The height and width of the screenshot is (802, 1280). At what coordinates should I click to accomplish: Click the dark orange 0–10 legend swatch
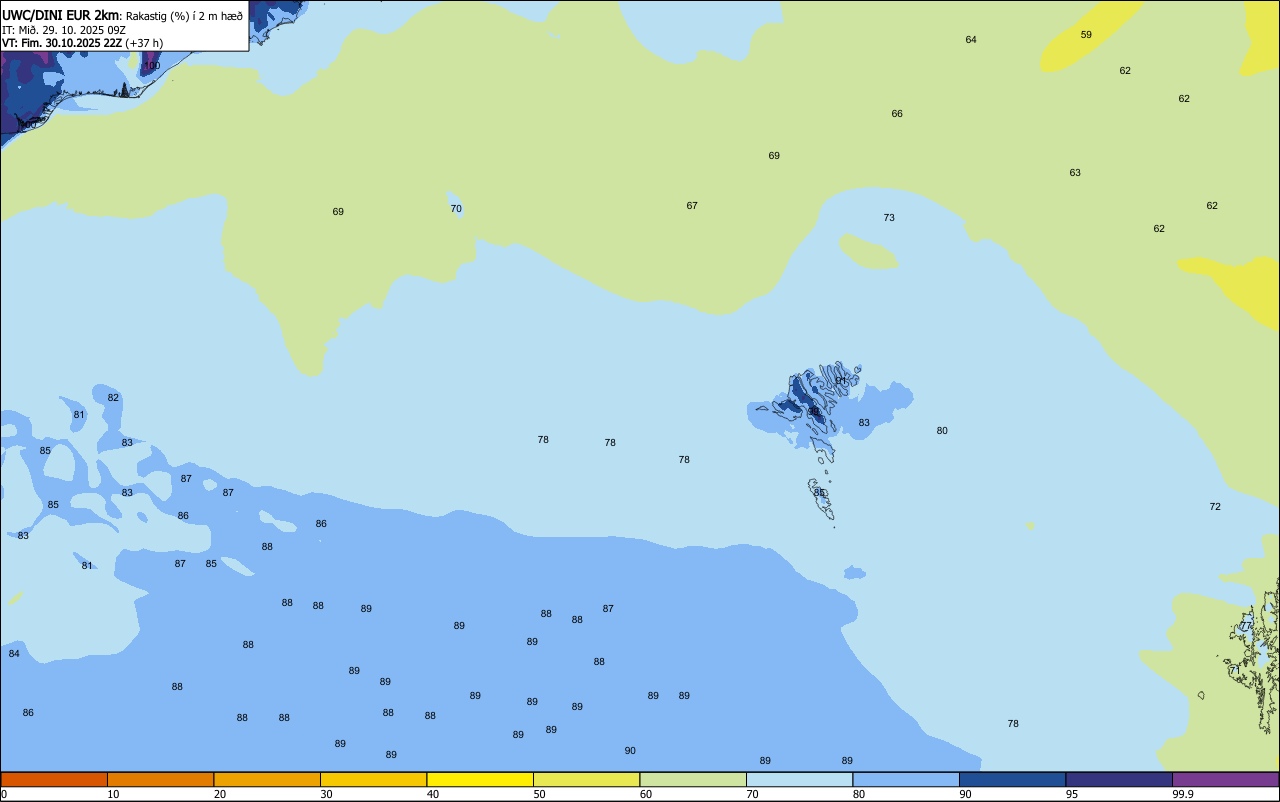coord(54,779)
